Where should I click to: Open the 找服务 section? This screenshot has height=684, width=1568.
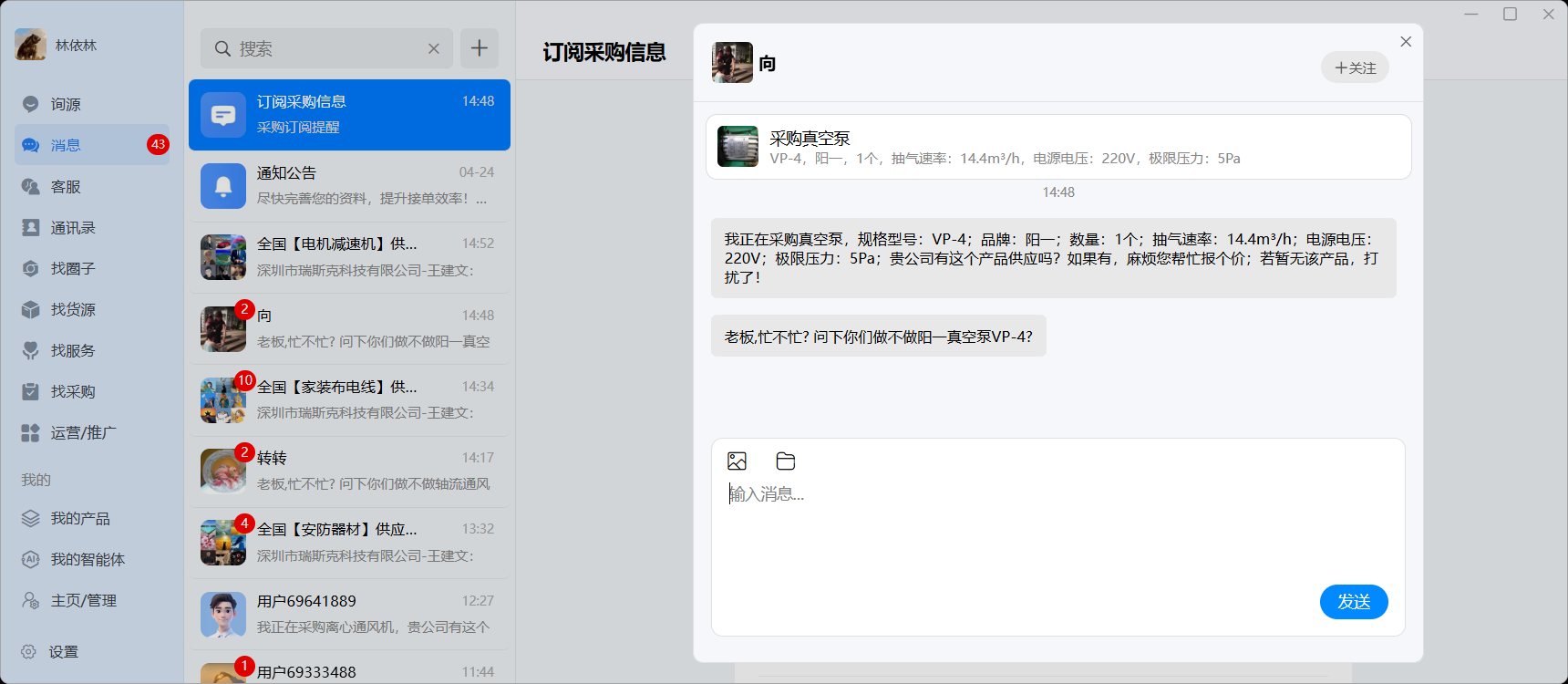coord(91,350)
